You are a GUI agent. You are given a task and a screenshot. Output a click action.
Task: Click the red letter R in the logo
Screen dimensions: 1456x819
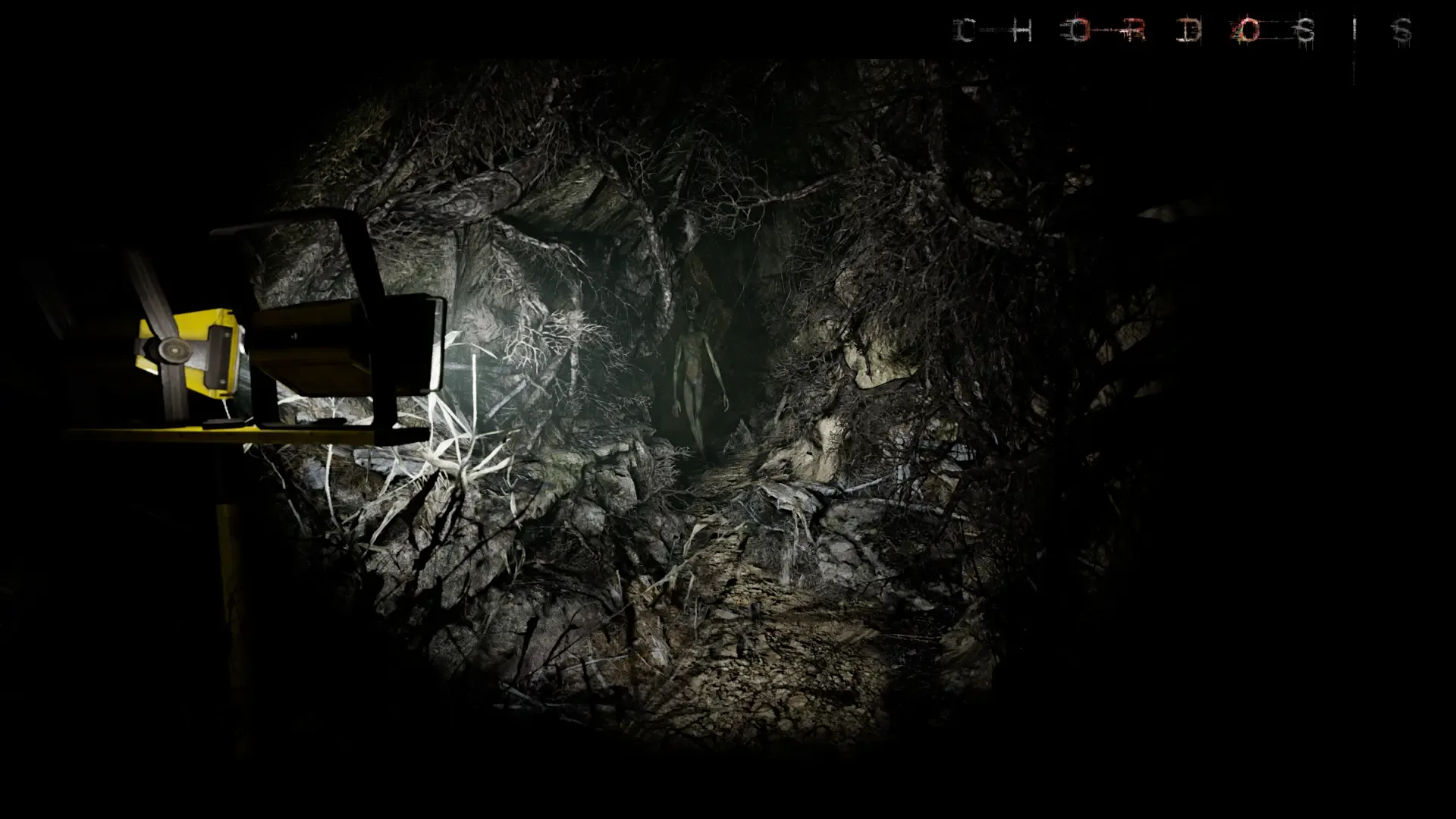(x=1134, y=31)
